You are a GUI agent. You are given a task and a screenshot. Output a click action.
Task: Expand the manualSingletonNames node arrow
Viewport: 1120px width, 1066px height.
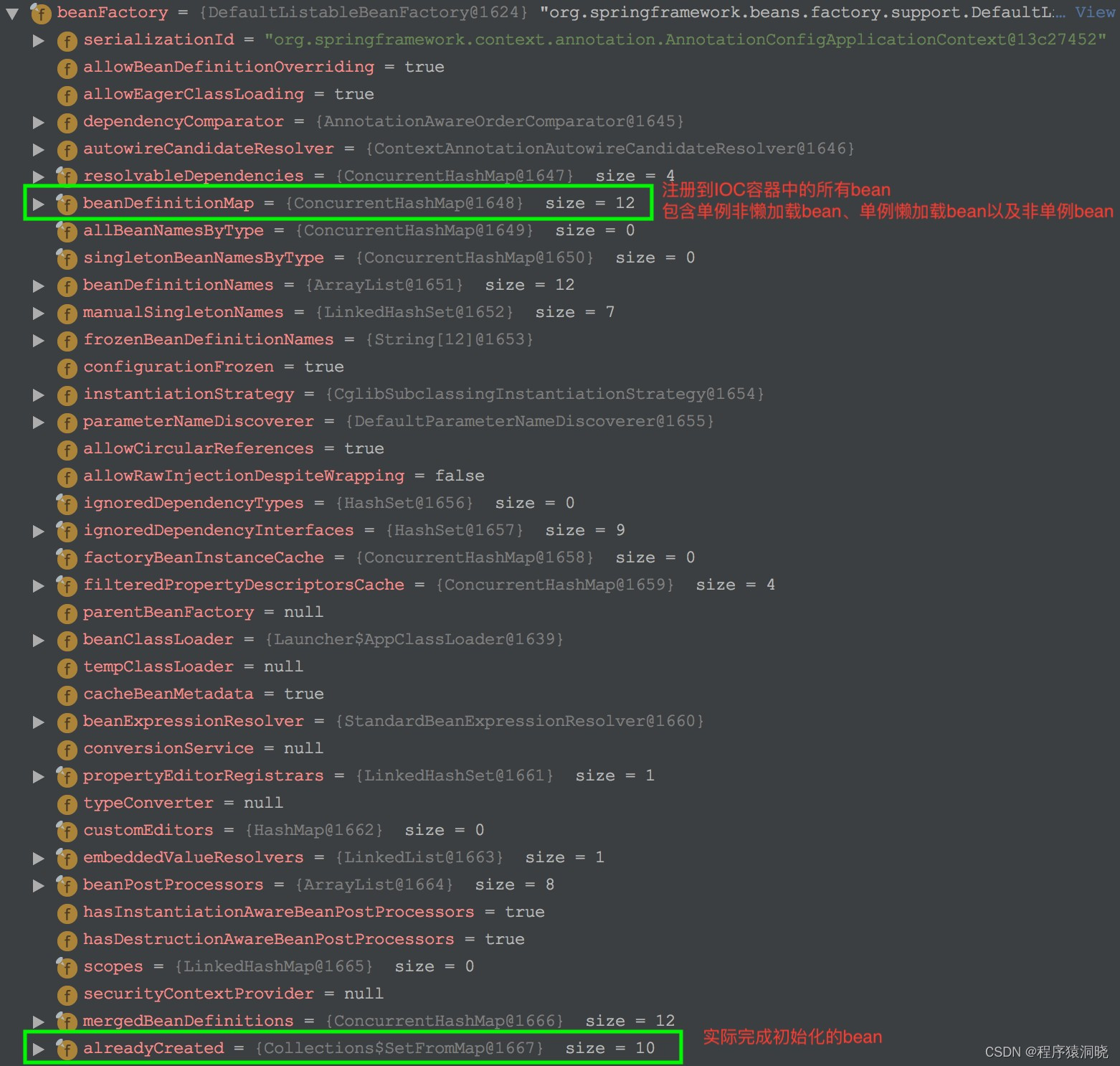point(39,313)
